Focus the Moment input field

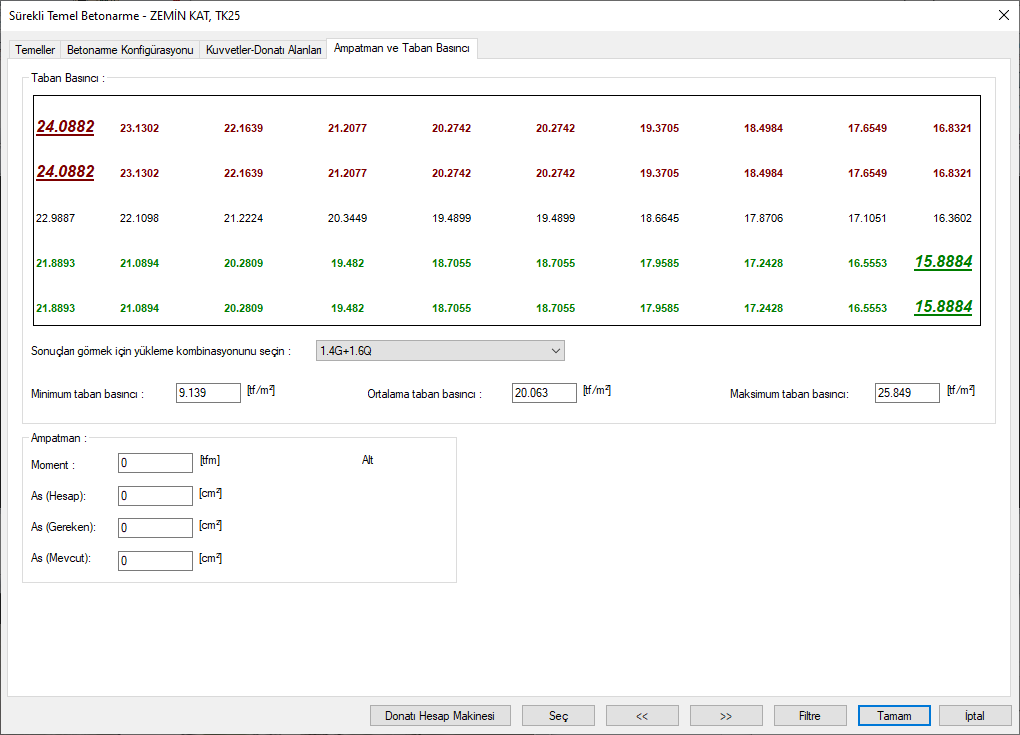[155, 463]
